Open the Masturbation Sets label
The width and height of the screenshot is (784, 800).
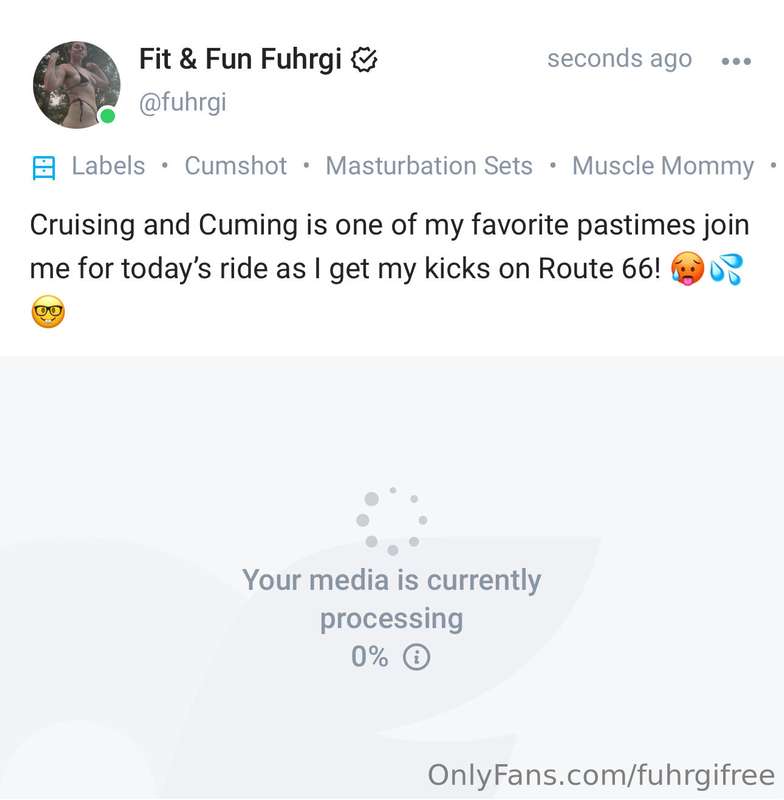(x=429, y=166)
